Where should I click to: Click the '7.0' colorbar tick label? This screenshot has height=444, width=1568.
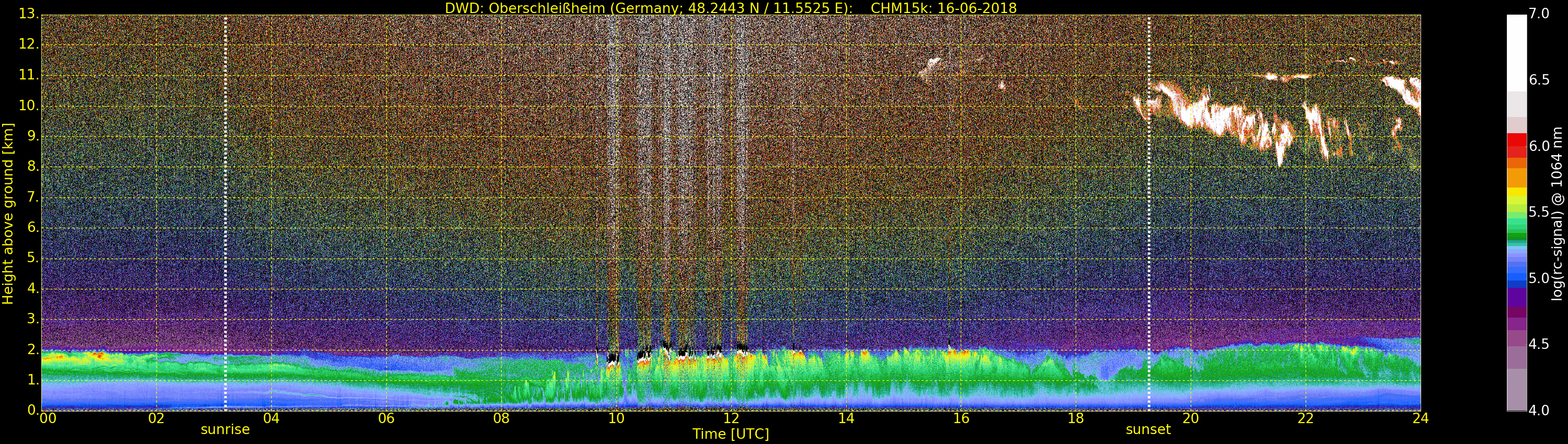point(1539,14)
